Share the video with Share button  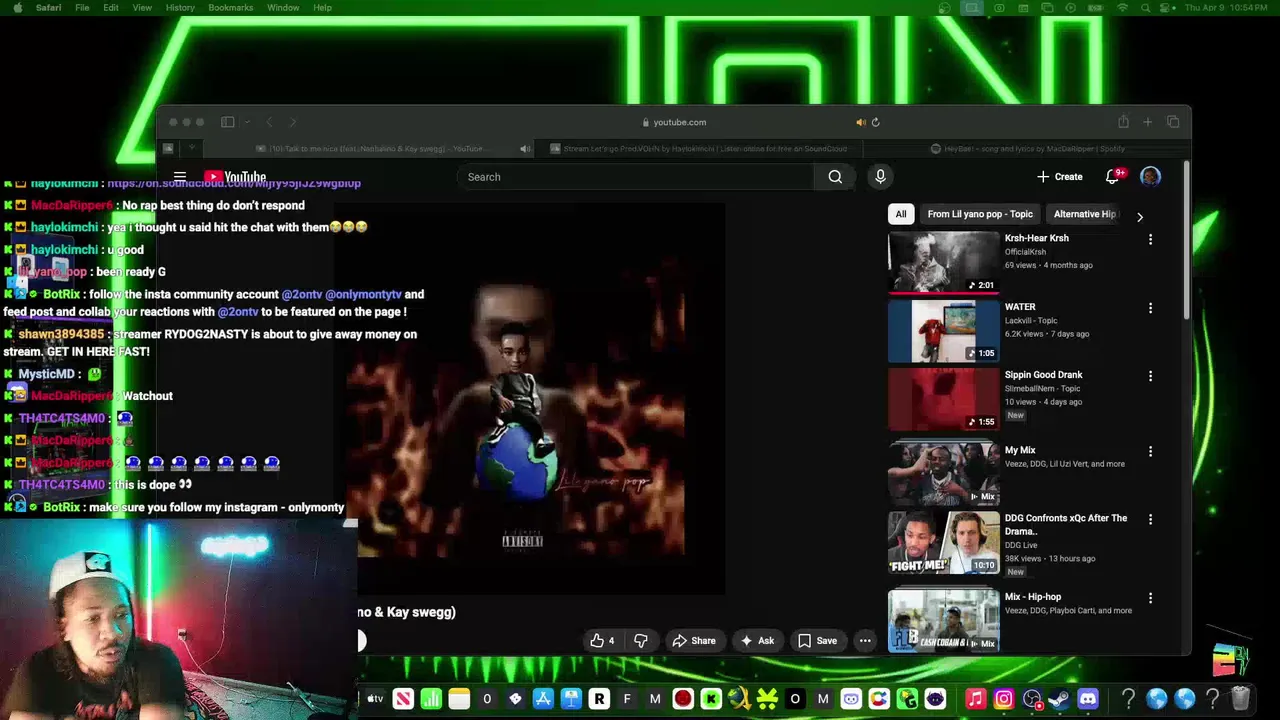694,641
